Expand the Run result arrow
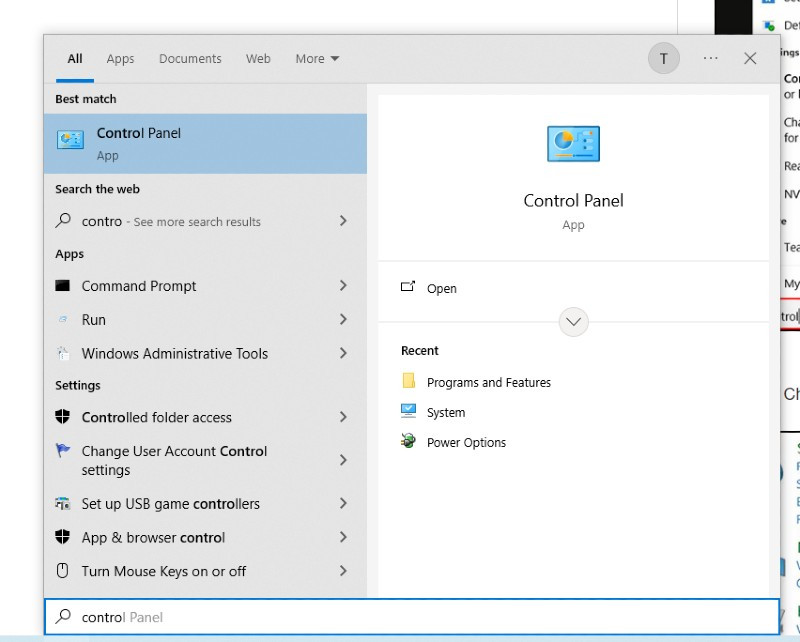Viewport: 800px width, 642px height. [343, 319]
